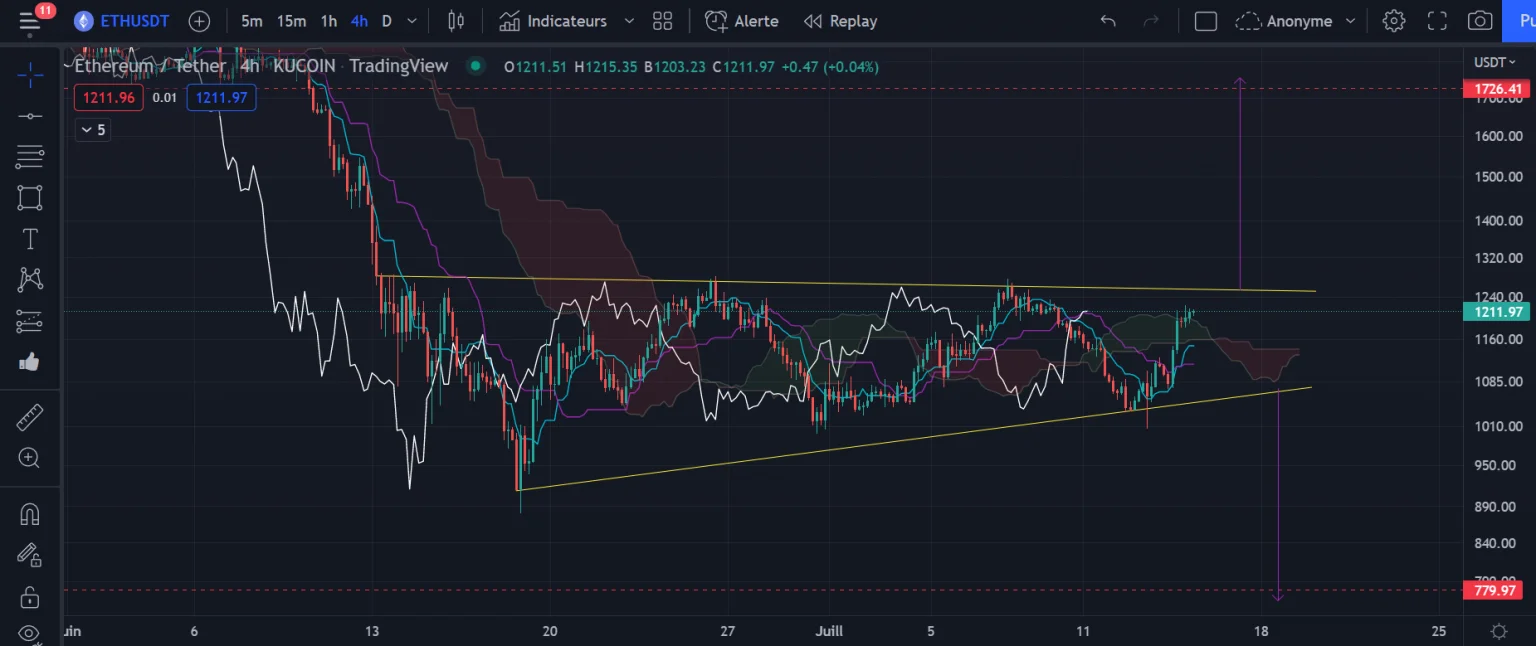Open the Fibonacci retracement tools
This screenshot has height=646, width=1536.
[x=30, y=156]
